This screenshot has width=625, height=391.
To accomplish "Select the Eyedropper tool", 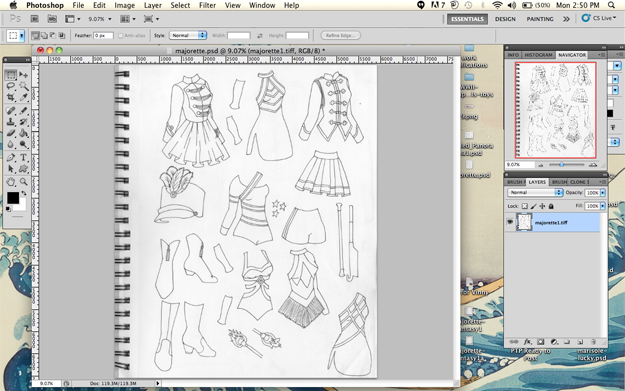I will [x=24, y=97].
